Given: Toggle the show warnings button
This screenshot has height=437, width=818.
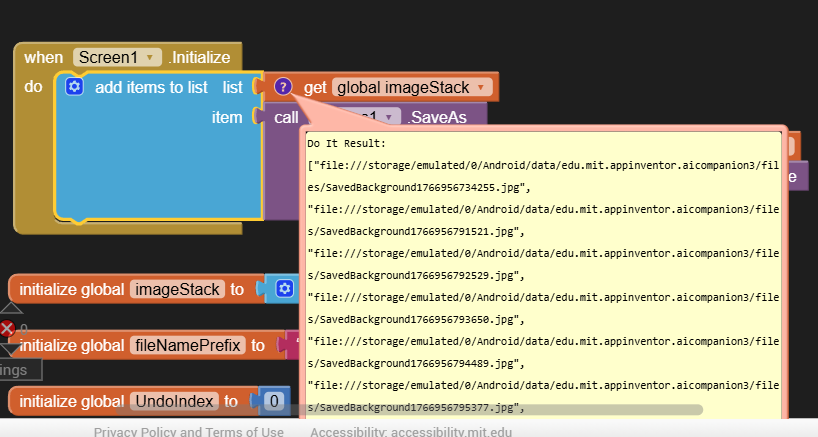Looking at the screenshot, I should tap(18, 369).
